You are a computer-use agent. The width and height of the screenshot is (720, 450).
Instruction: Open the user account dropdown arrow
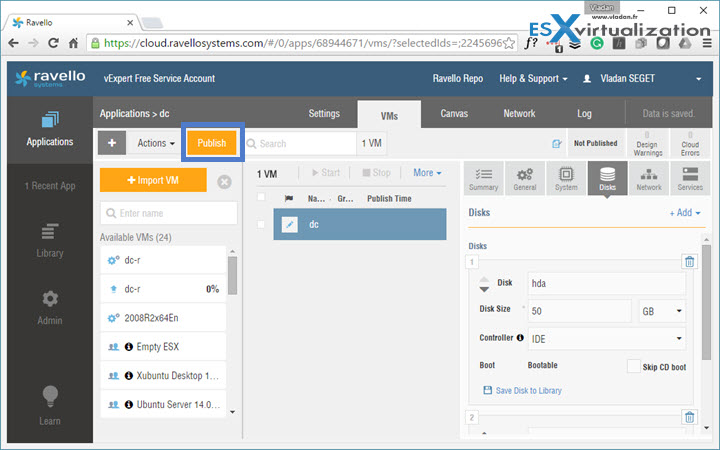(698, 79)
